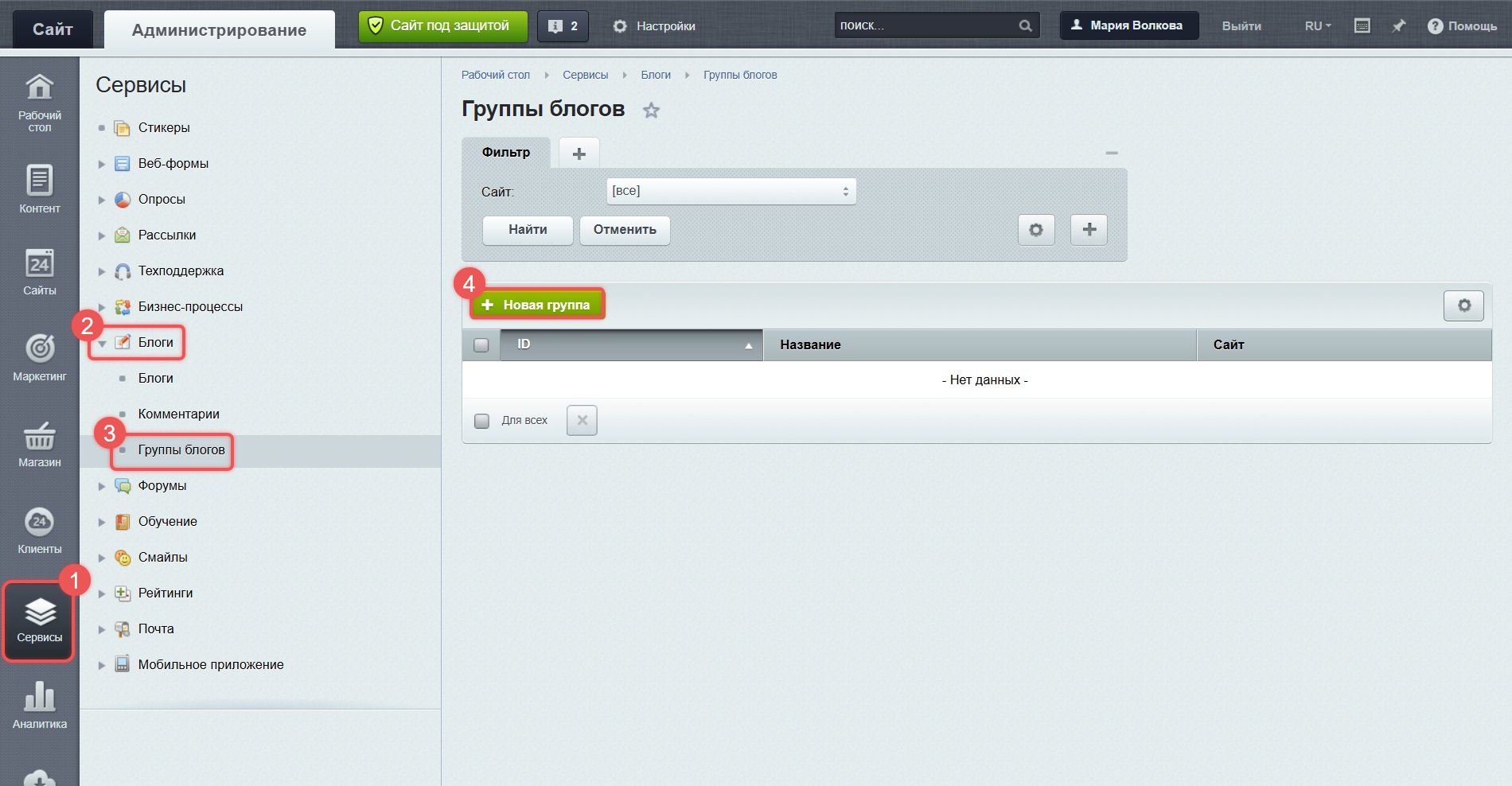Open the Маркетинг sidebar section
The width and height of the screenshot is (1512, 786).
point(40,357)
